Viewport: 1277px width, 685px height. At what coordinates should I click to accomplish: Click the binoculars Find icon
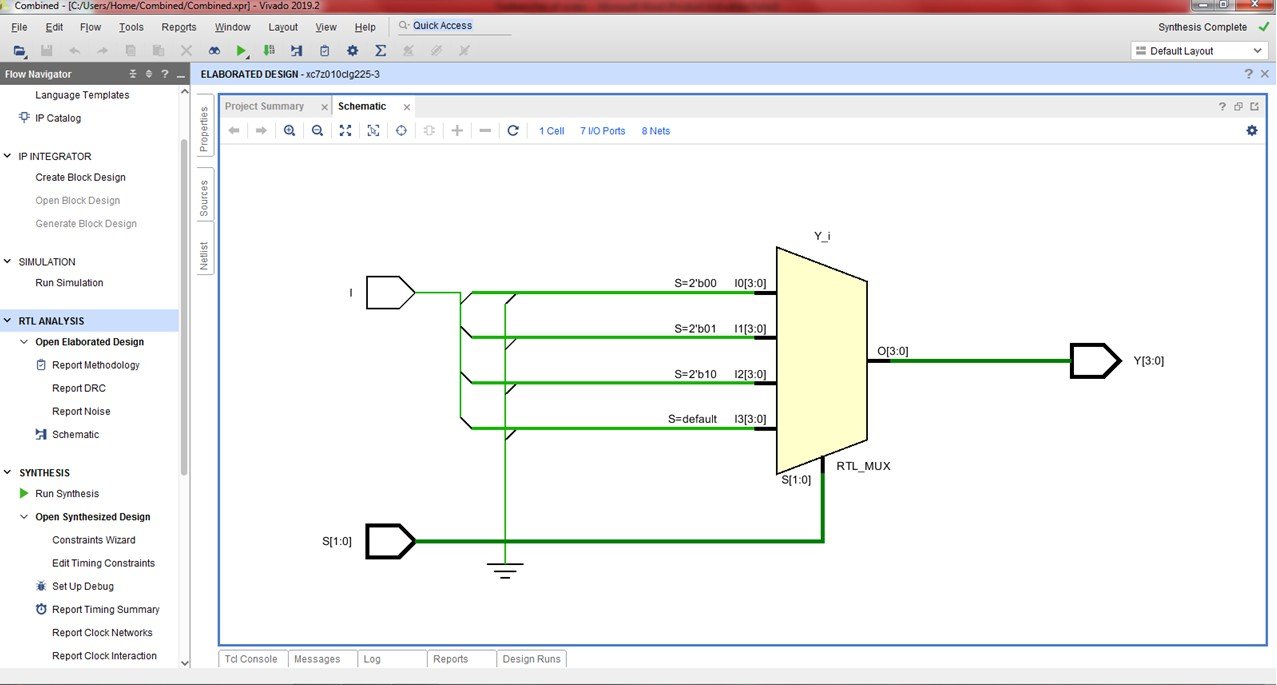pos(214,50)
